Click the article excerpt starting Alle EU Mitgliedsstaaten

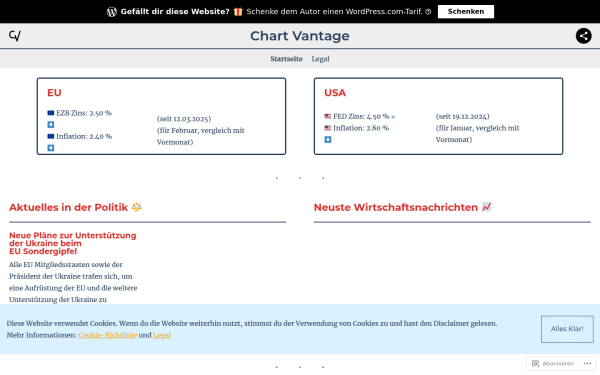[x=73, y=282]
